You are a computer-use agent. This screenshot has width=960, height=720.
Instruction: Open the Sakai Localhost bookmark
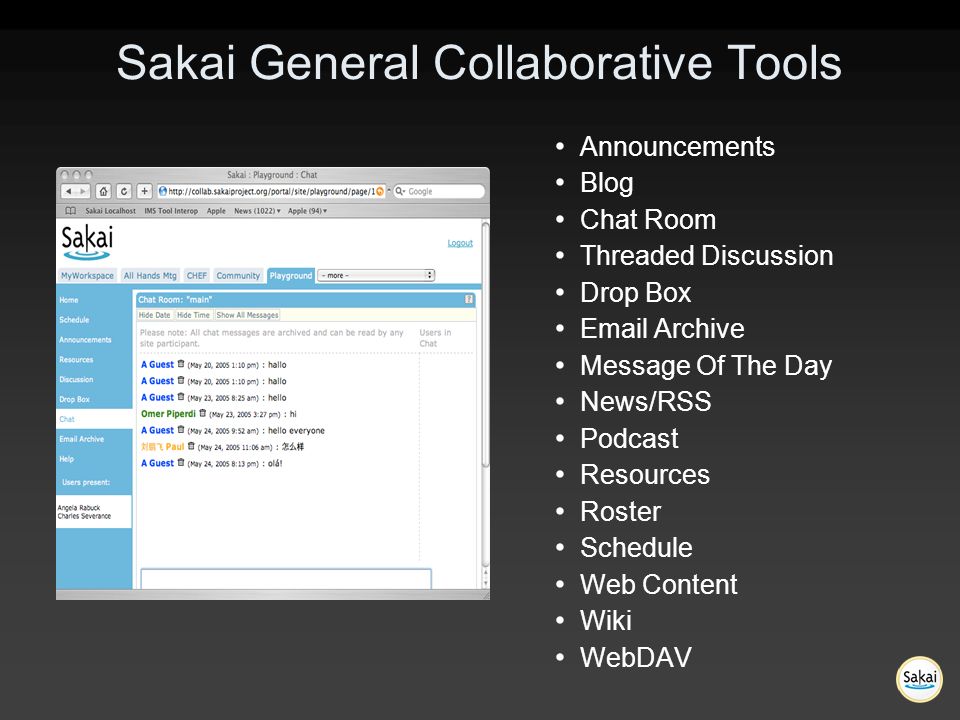coord(110,211)
